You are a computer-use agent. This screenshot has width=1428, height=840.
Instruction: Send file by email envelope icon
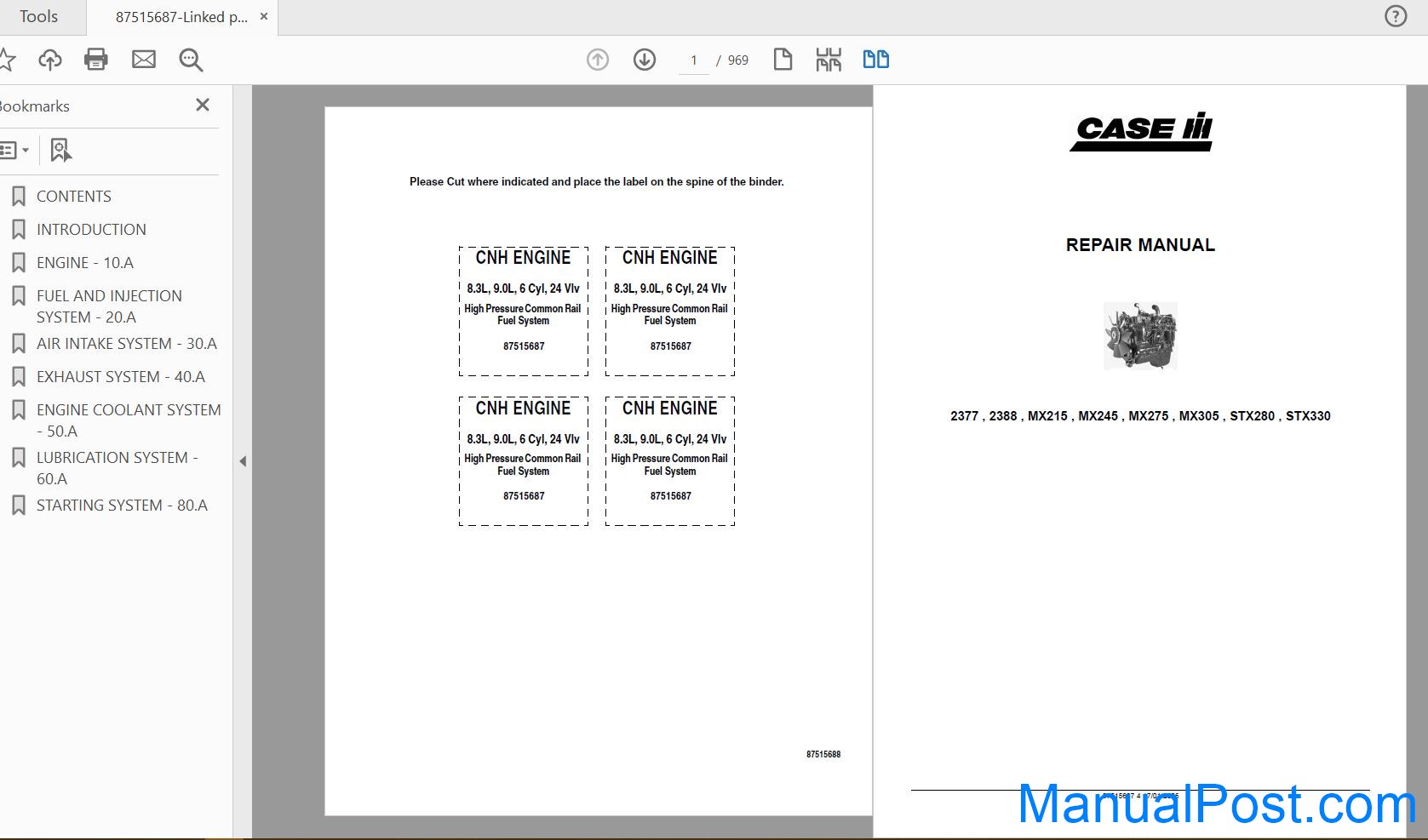point(144,59)
